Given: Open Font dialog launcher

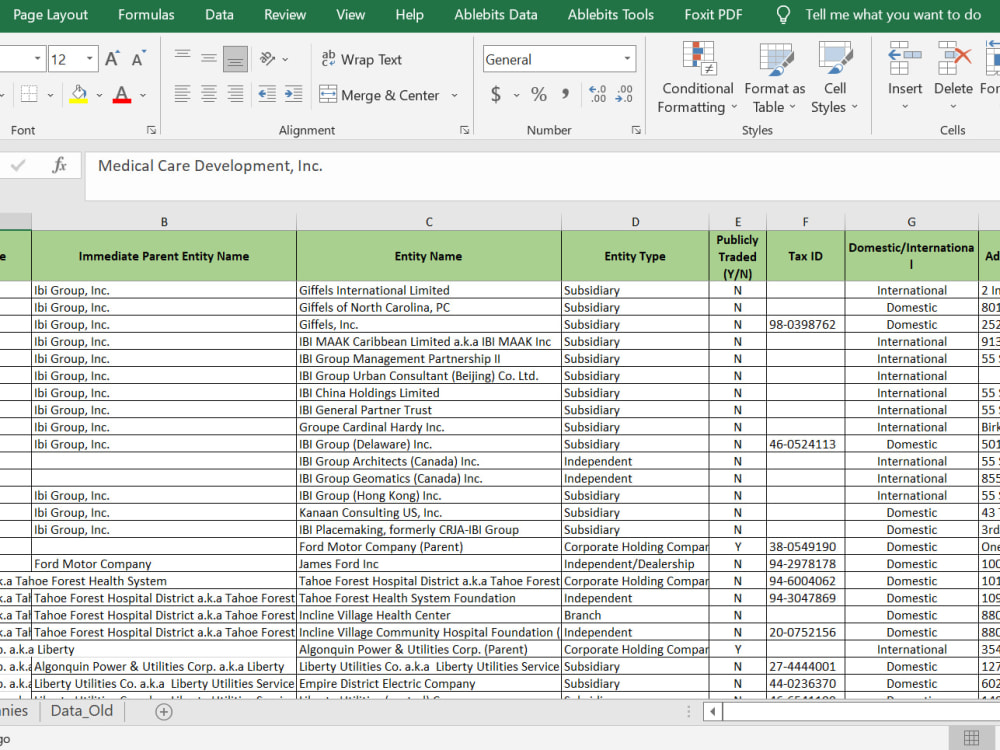Looking at the screenshot, I should (151, 130).
